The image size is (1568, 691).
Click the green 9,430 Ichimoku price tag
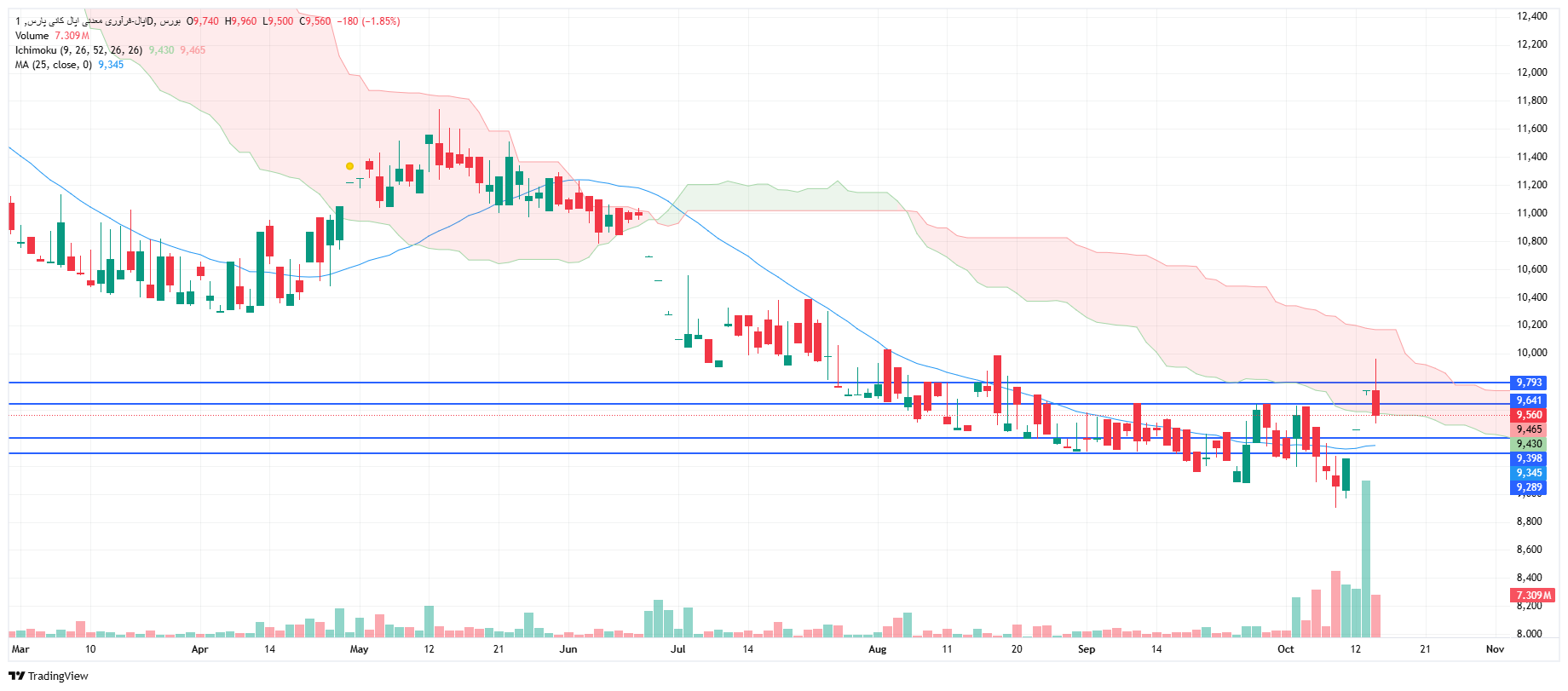click(1529, 444)
